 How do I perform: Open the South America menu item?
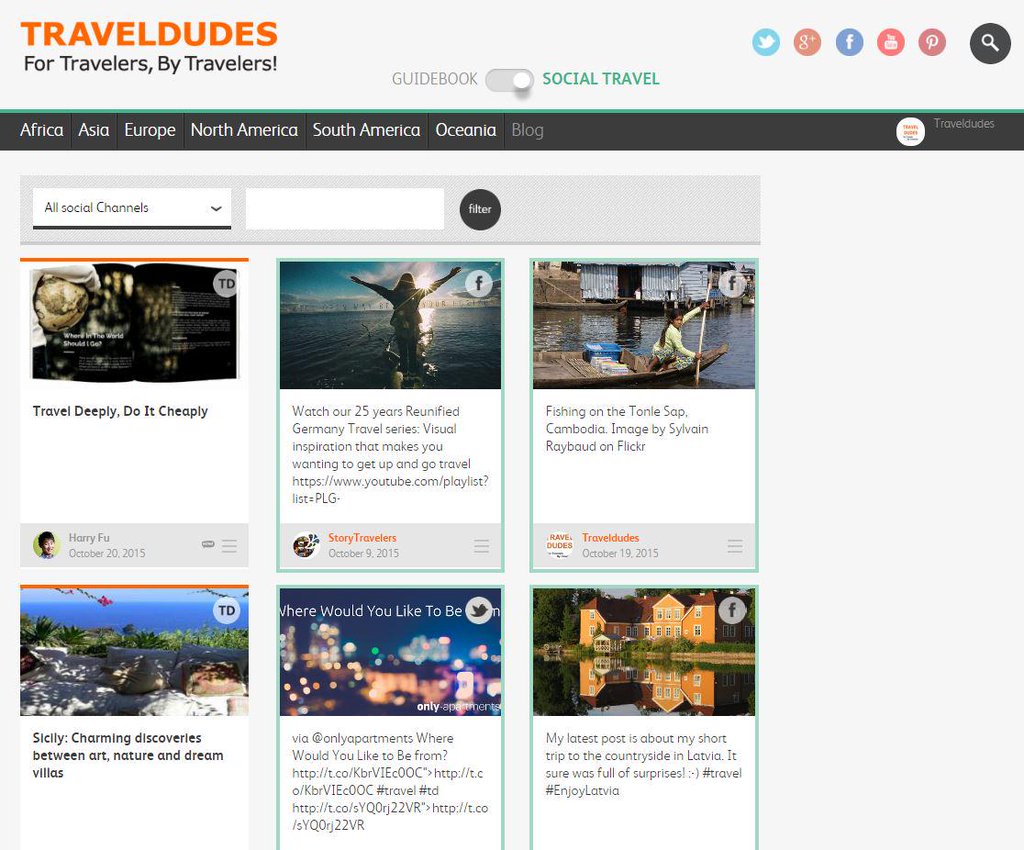pyautogui.click(x=366, y=130)
